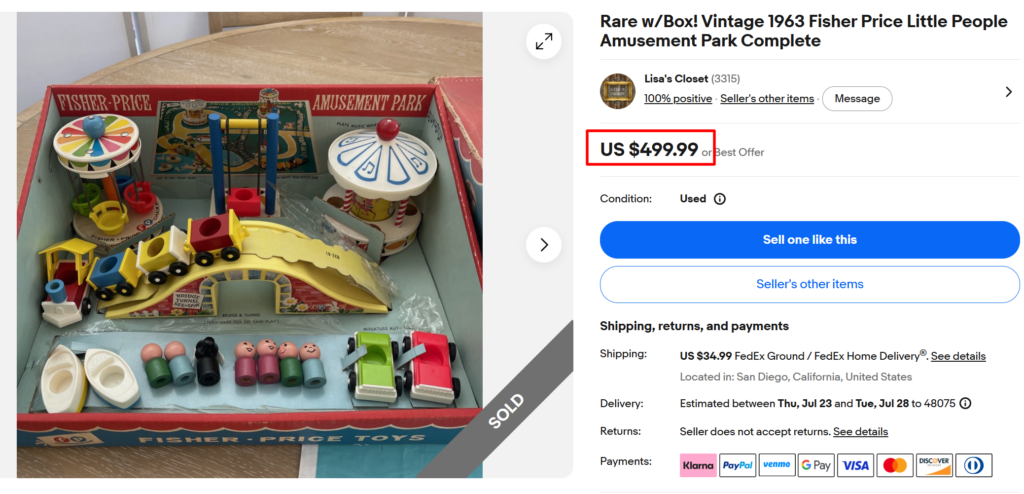This screenshot has height=494, width=1024.
Task: Select the Mastercard icon
Action: tap(895, 465)
